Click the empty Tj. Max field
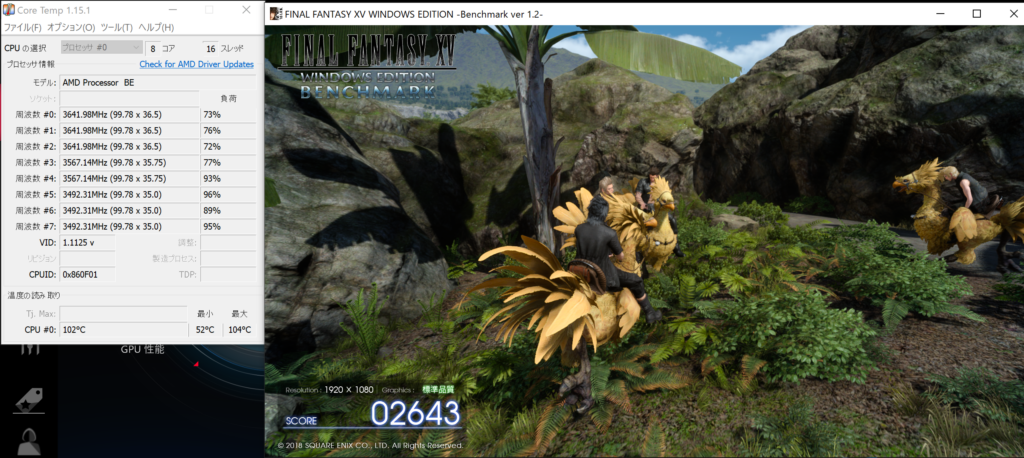 point(123,314)
